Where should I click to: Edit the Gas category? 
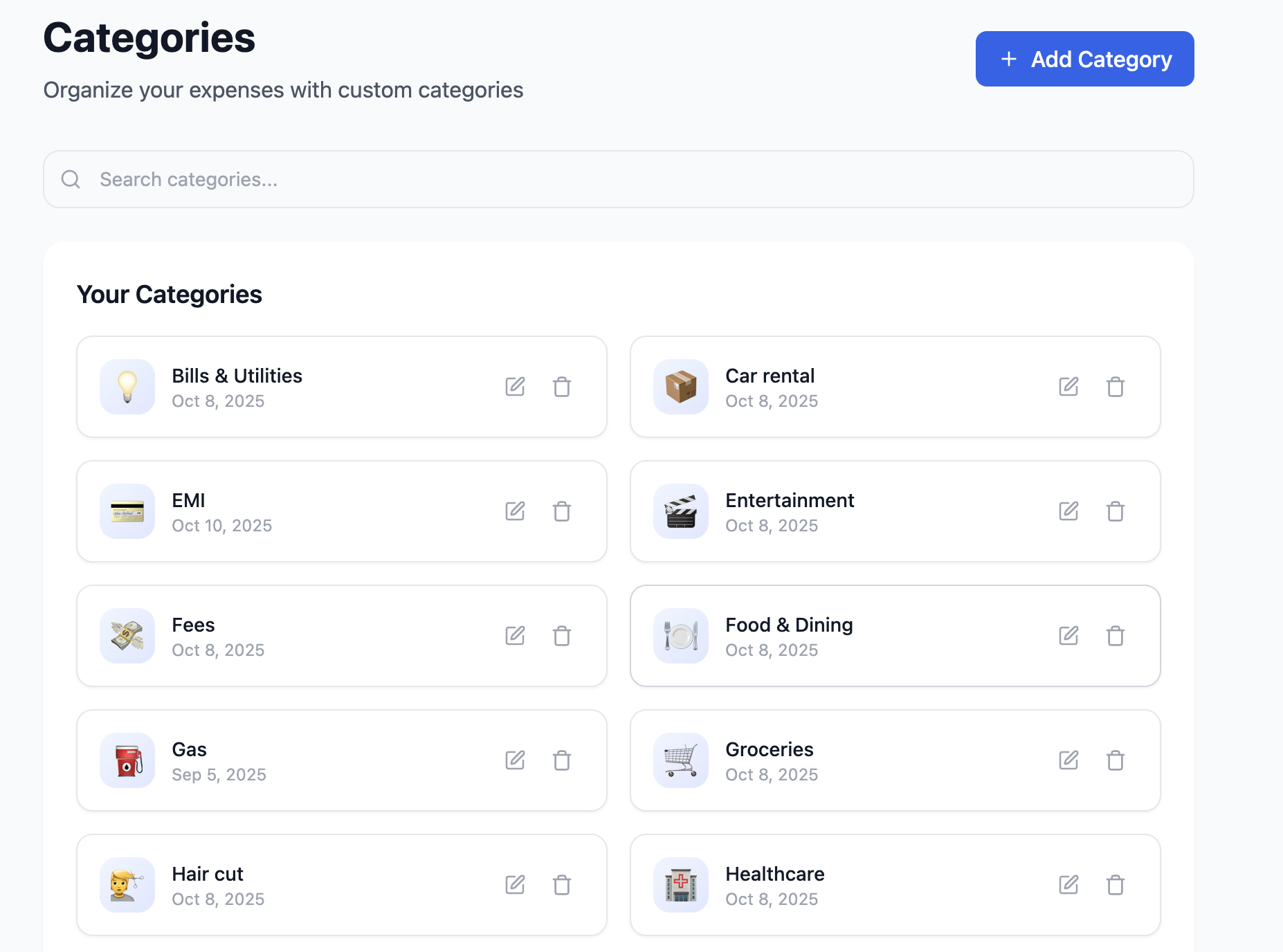pyautogui.click(x=515, y=760)
